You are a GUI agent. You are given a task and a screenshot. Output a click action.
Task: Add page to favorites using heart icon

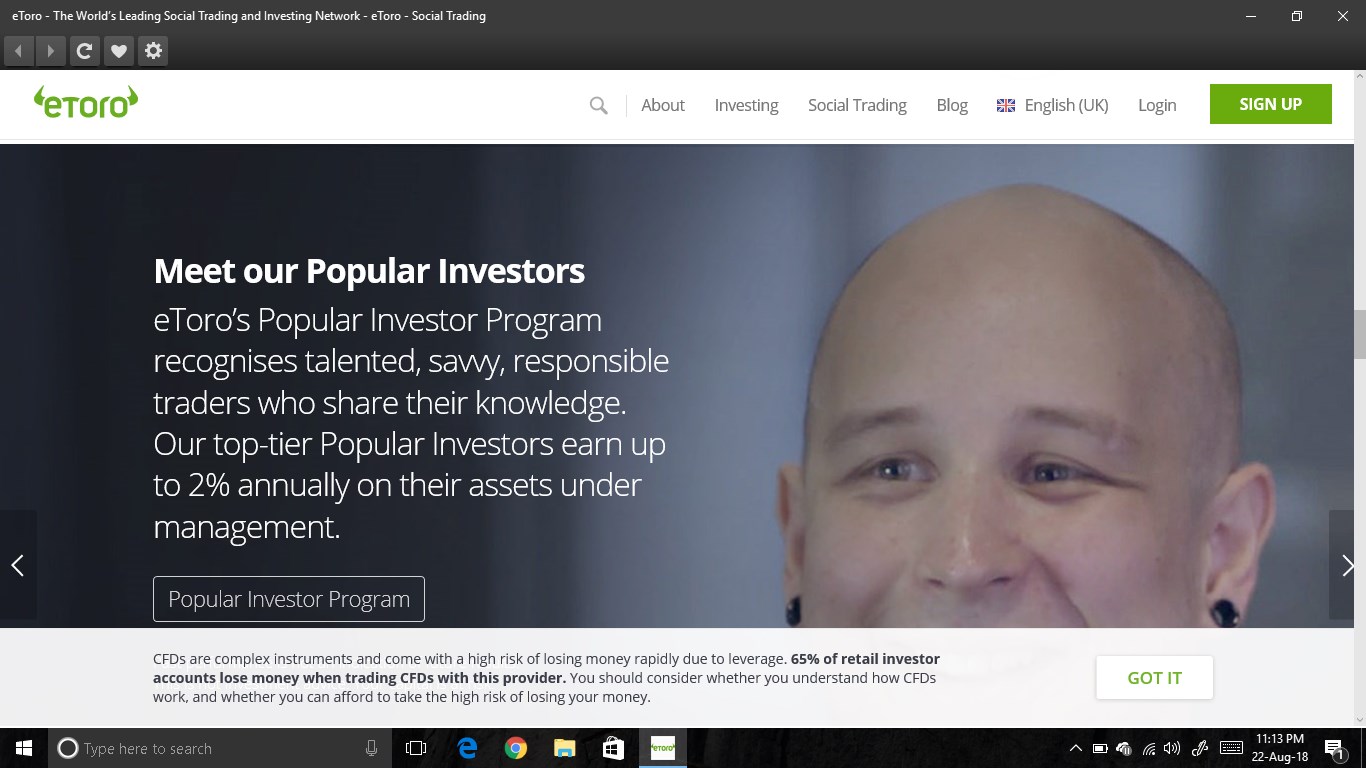pyautogui.click(x=118, y=51)
